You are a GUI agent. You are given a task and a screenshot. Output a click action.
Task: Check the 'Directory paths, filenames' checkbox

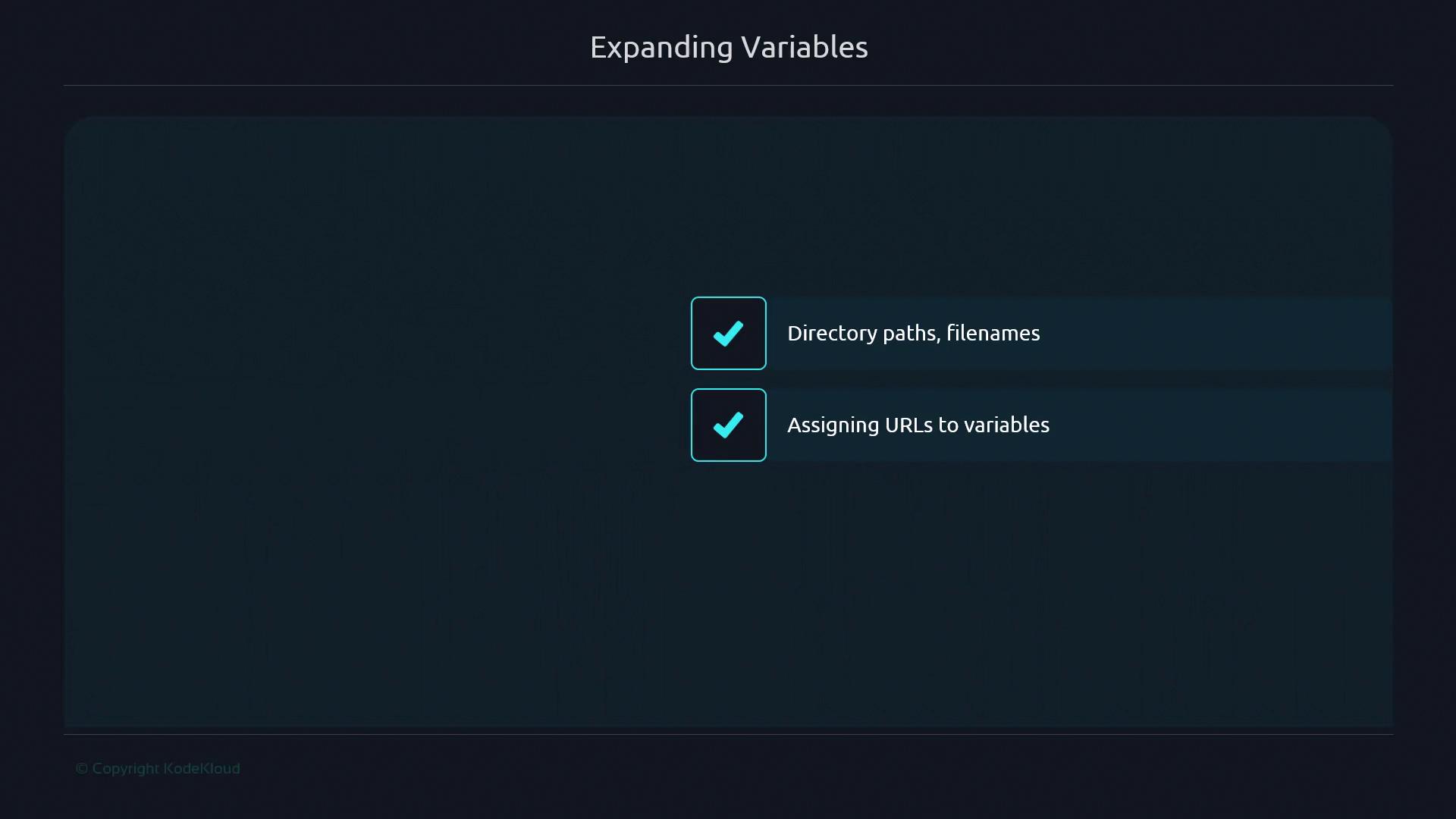(728, 333)
